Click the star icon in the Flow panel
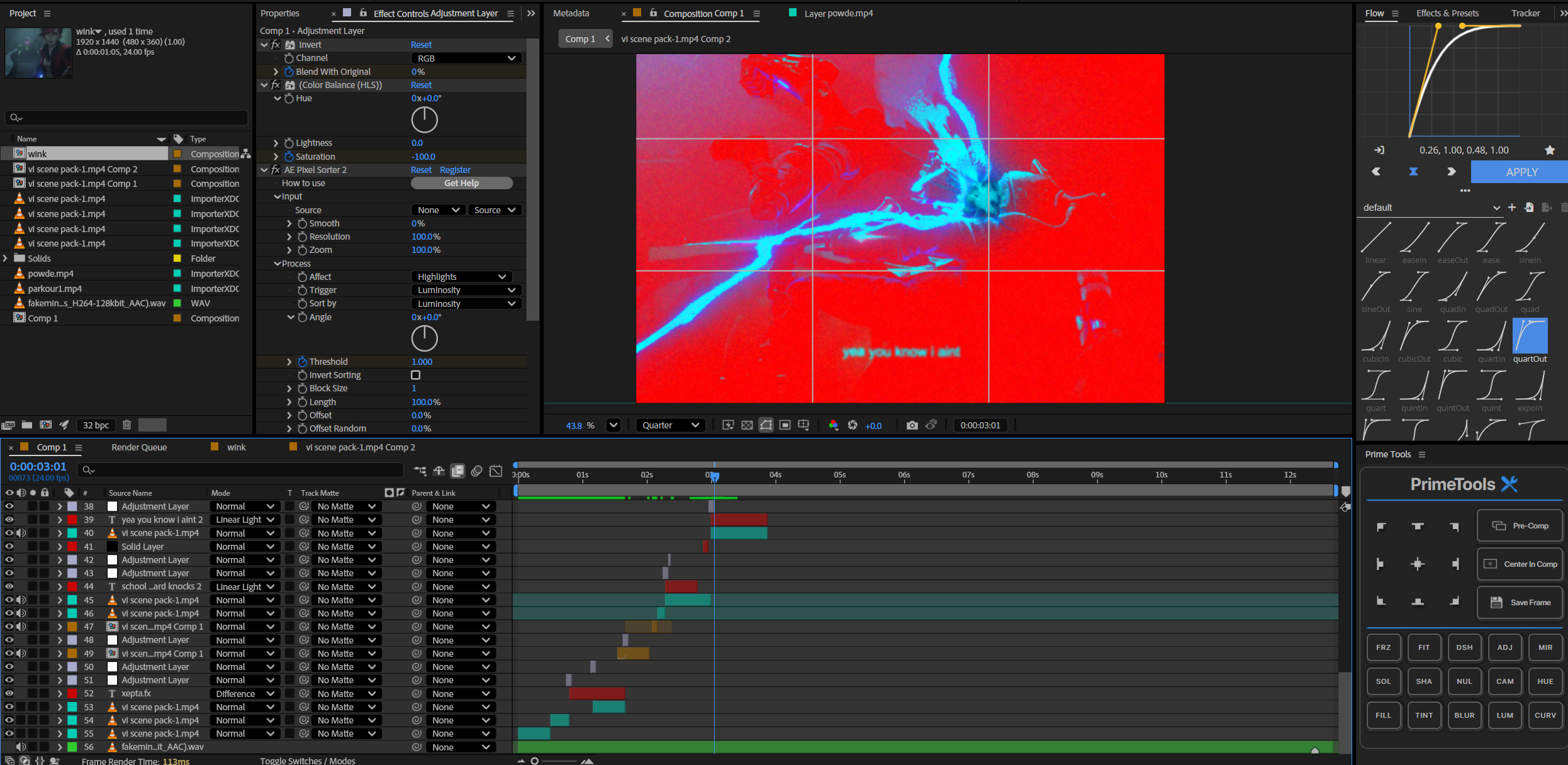This screenshot has width=1568, height=765. point(1550,150)
